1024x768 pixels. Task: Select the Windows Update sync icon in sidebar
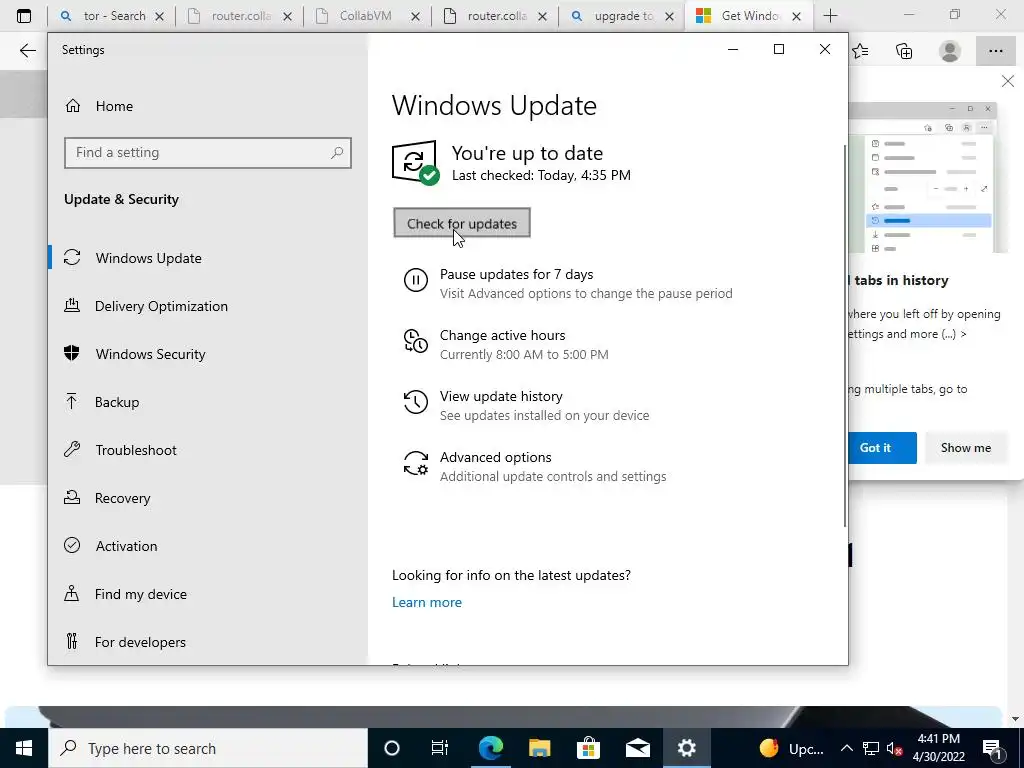72,258
